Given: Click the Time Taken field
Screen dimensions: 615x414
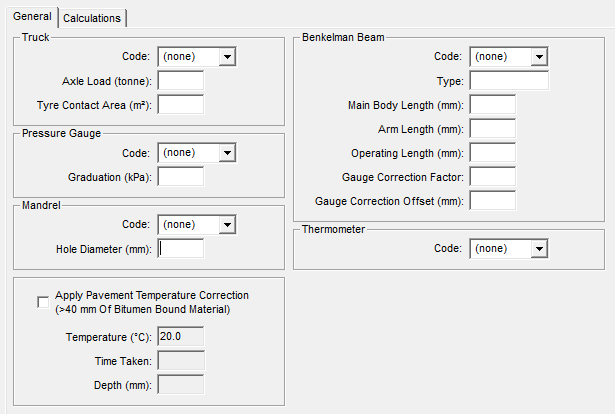Looking at the screenshot, I should pos(181,361).
